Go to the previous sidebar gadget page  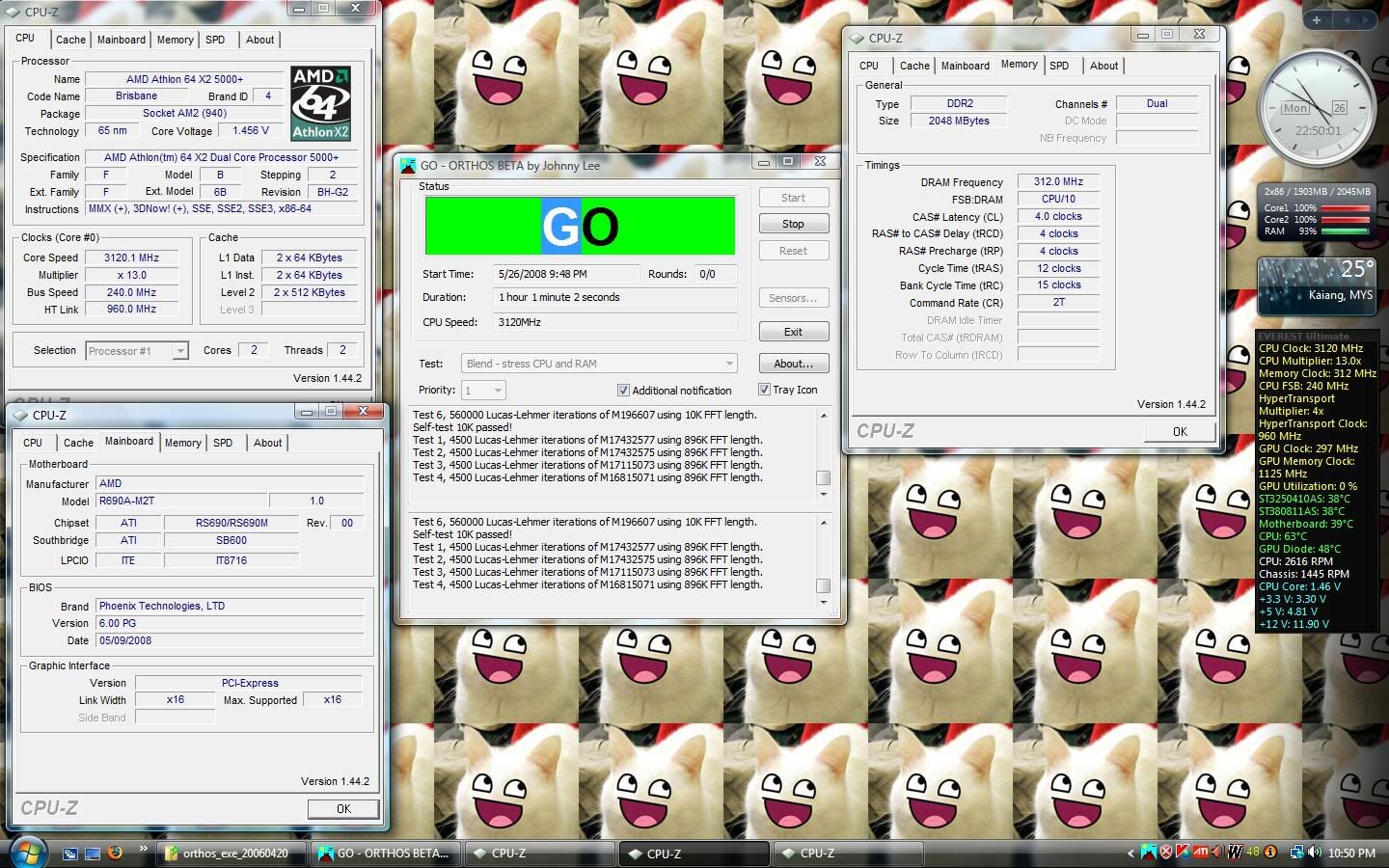pyautogui.click(x=1345, y=19)
